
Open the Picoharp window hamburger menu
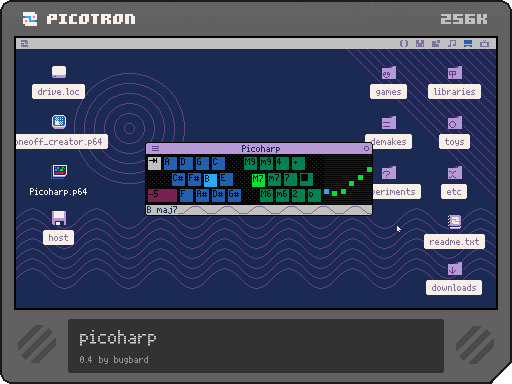pyautogui.click(x=155, y=148)
